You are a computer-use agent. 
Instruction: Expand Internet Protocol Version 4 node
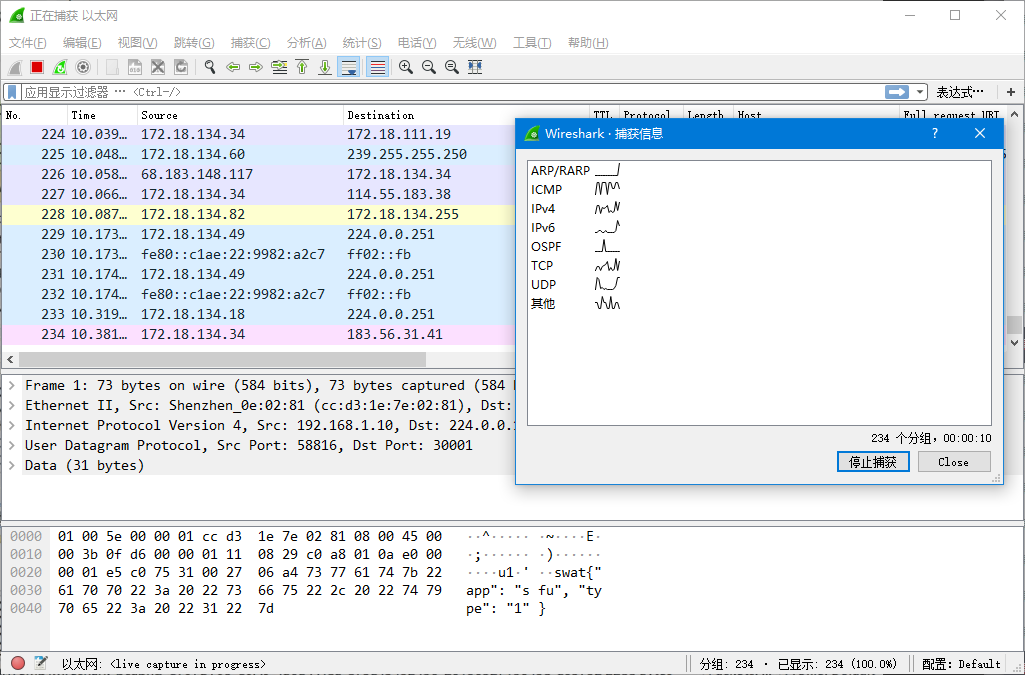pos(12,425)
